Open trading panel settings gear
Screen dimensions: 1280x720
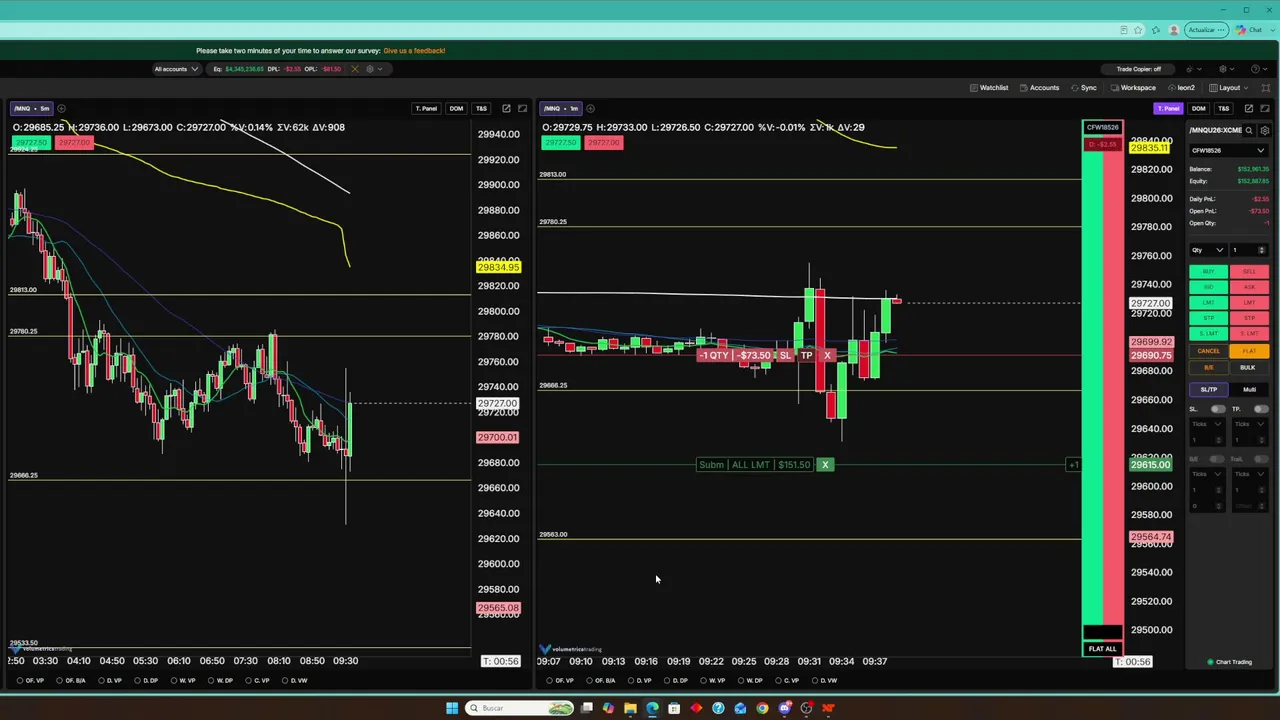click(x=1265, y=130)
